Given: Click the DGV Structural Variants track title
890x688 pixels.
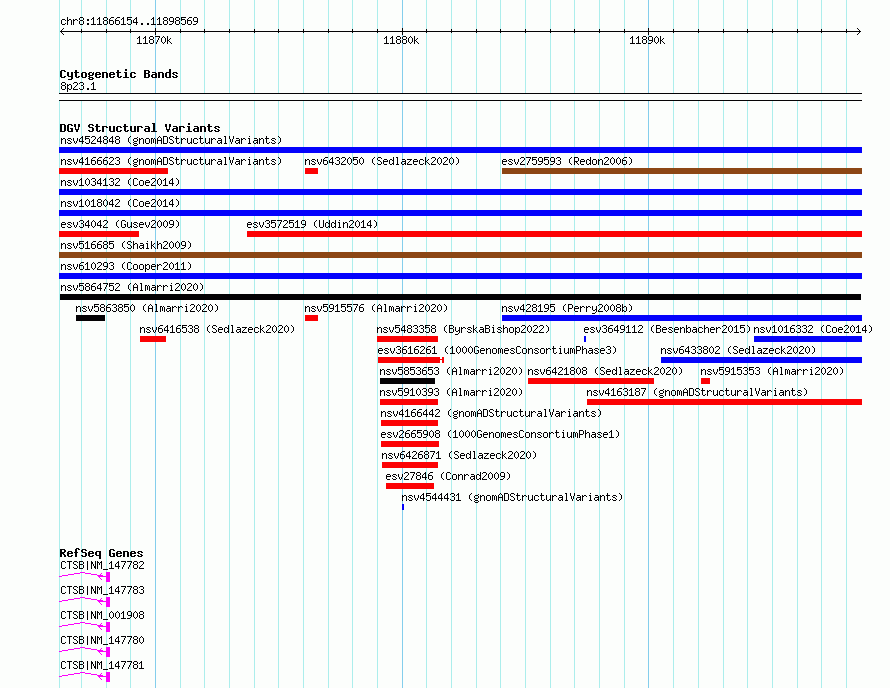Looking at the screenshot, I should click(x=140, y=128).
